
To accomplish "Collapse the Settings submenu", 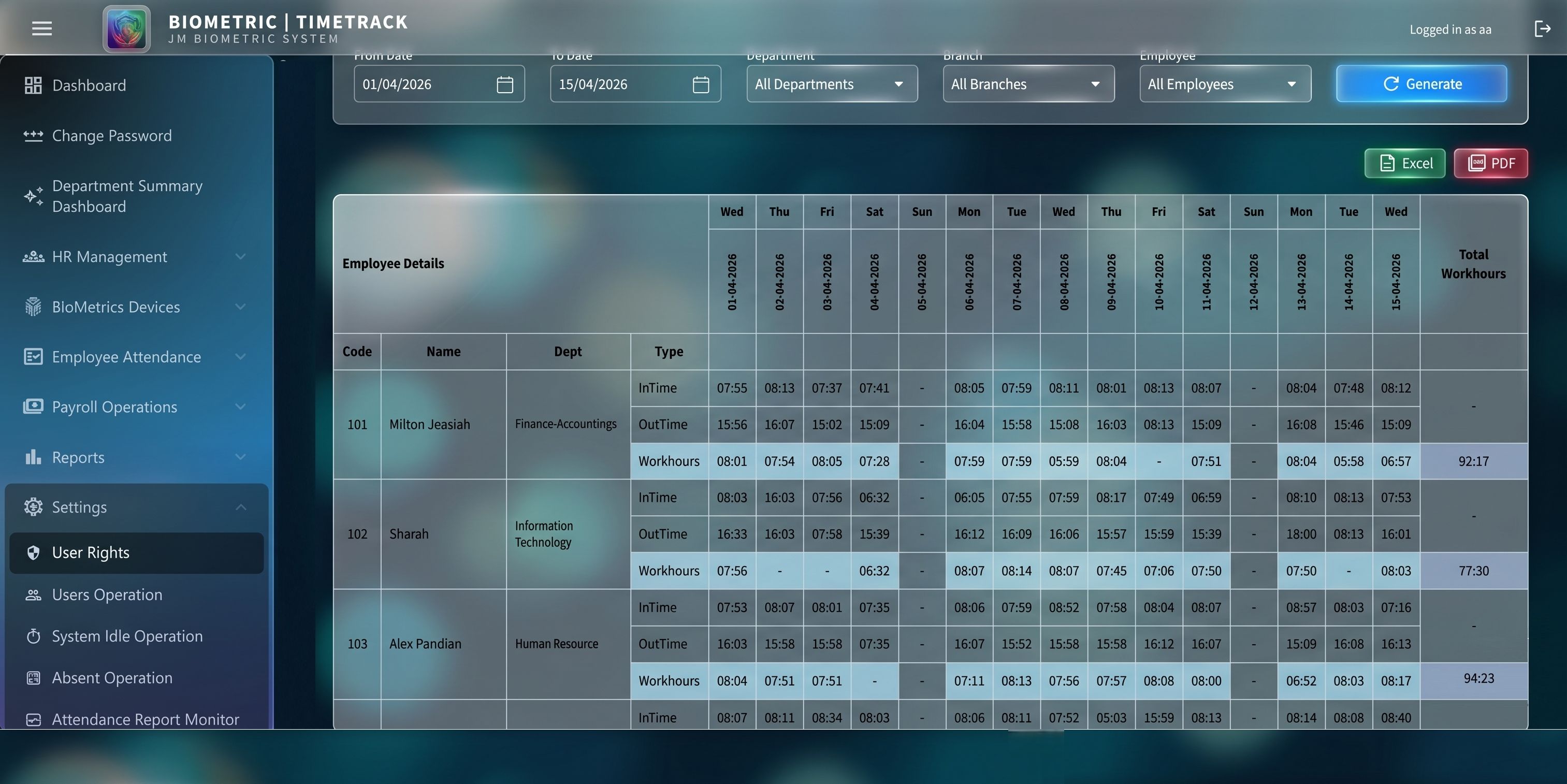I will point(241,506).
